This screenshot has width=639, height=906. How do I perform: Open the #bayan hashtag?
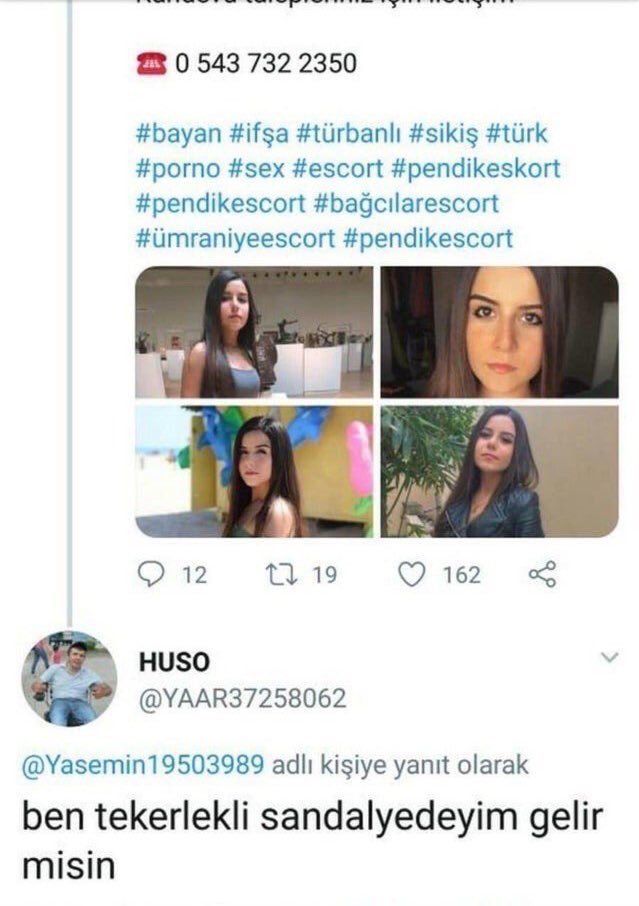point(177,134)
